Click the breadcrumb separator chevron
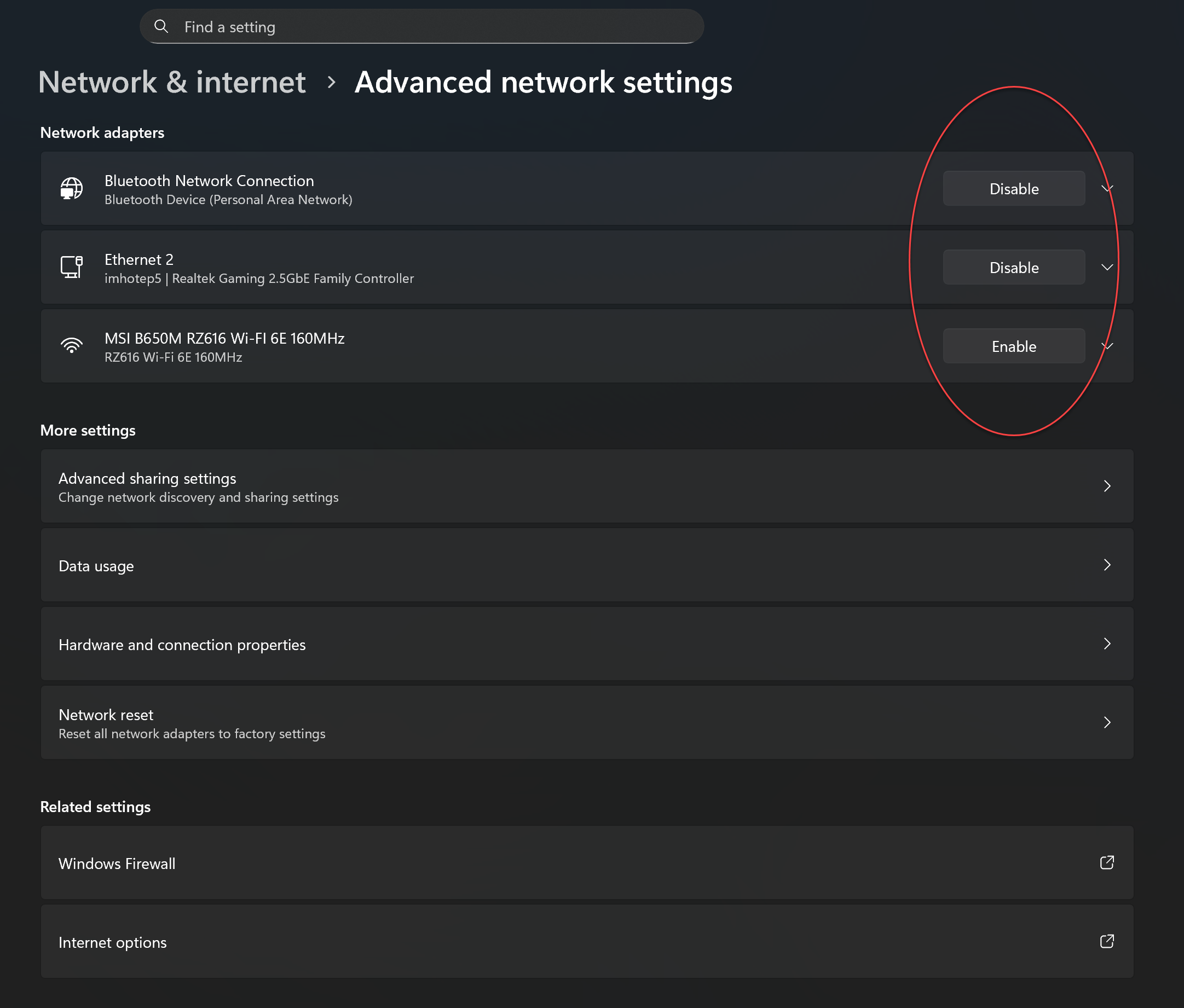Viewport: 1184px width, 1008px height. coord(331,82)
